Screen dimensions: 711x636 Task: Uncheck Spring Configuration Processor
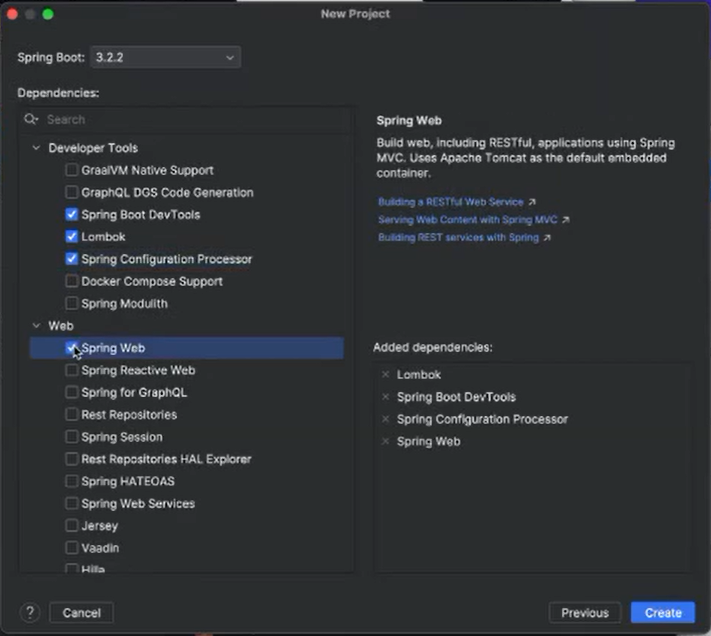click(71, 259)
